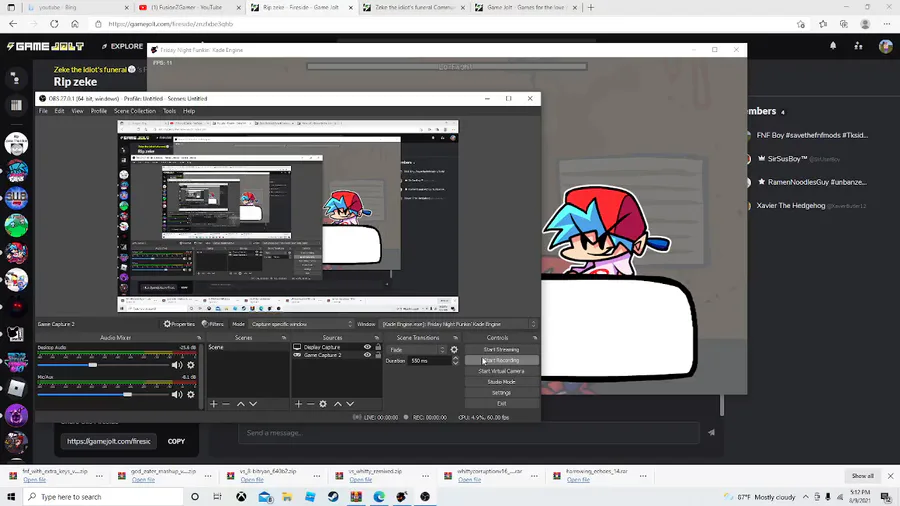Click Show all downloads button
The image size is (900, 506).
point(862,476)
